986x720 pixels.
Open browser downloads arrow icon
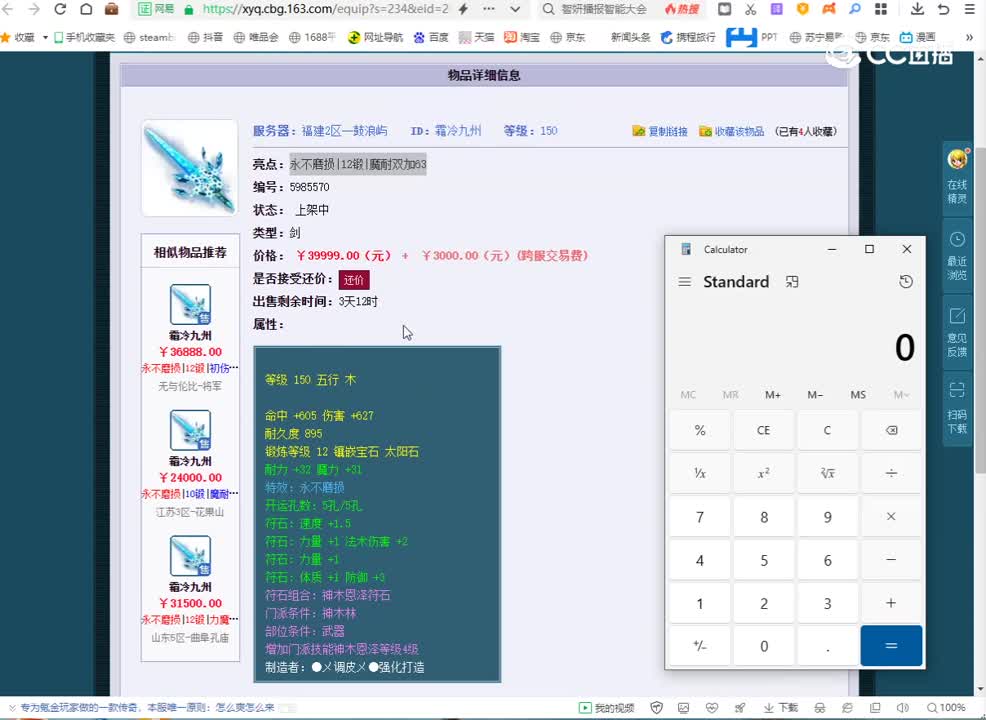(x=917, y=9)
